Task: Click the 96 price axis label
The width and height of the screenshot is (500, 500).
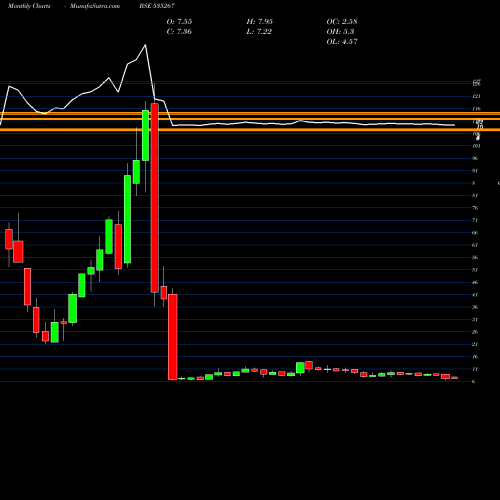Action: pos(475,158)
